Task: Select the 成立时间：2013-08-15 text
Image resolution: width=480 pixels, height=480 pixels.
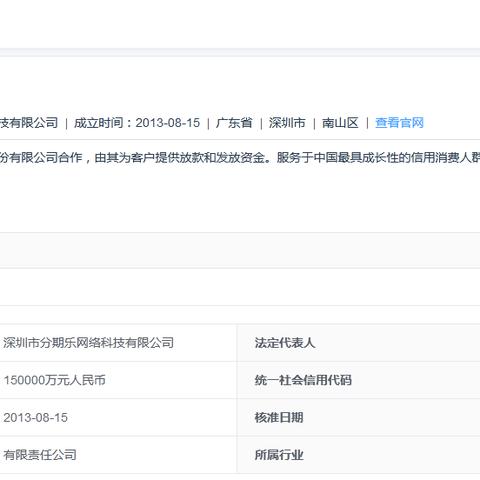Action: point(137,123)
